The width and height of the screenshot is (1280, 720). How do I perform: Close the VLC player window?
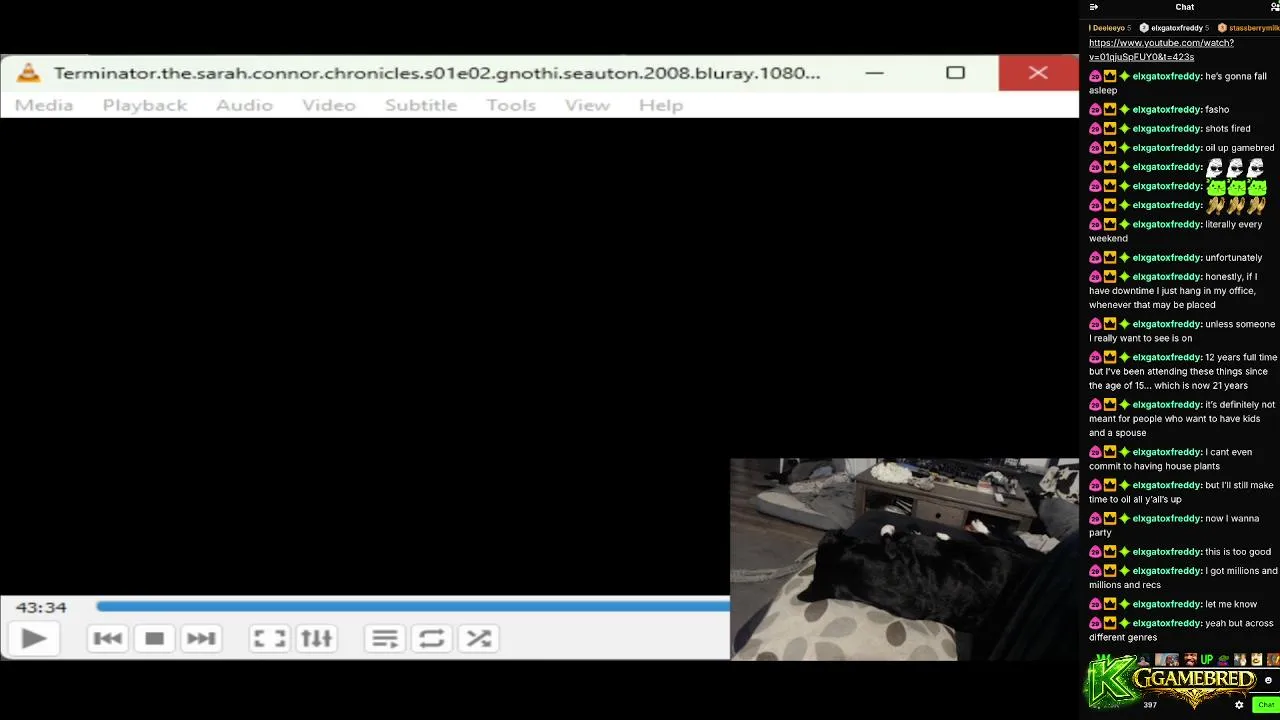[1038, 73]
